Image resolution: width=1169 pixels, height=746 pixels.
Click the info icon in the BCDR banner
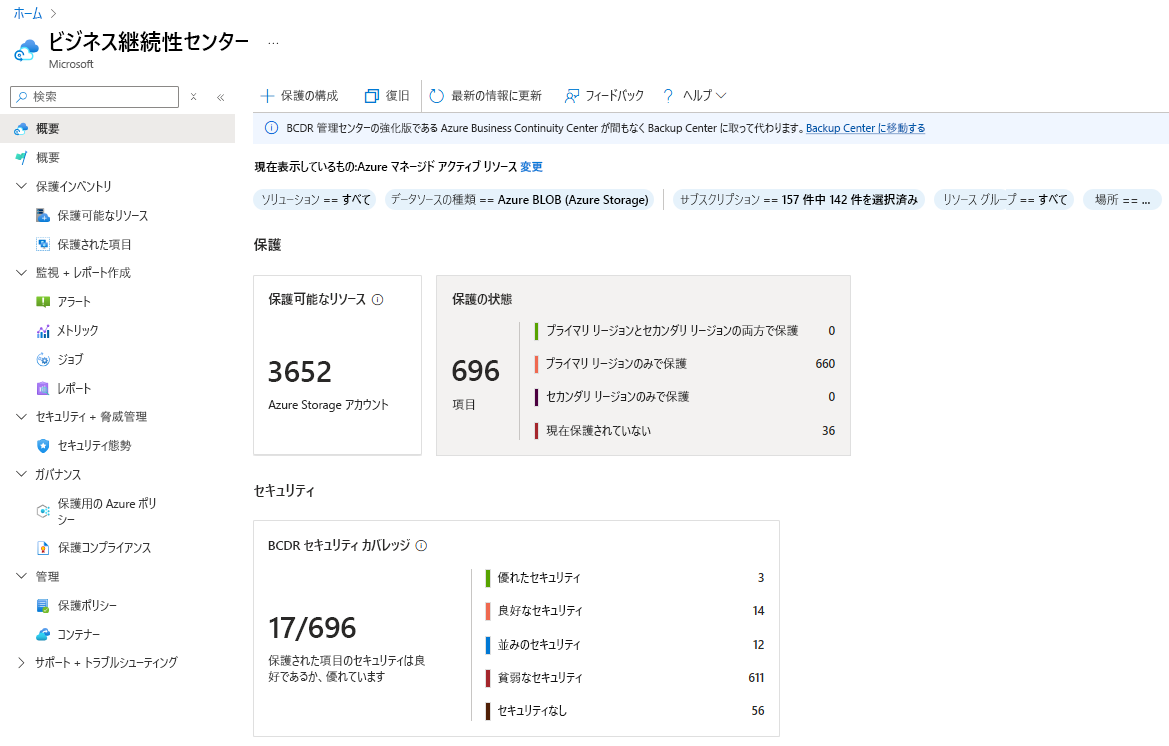click(x=271, y=128)
